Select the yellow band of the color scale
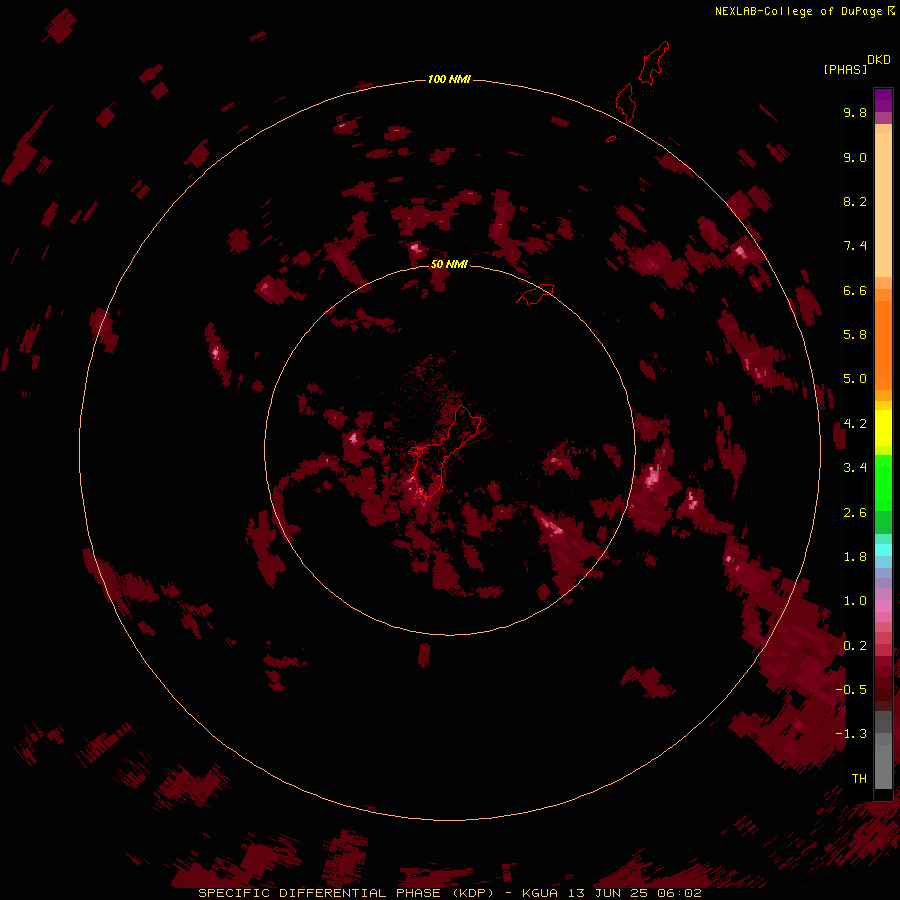 [883, 428]
